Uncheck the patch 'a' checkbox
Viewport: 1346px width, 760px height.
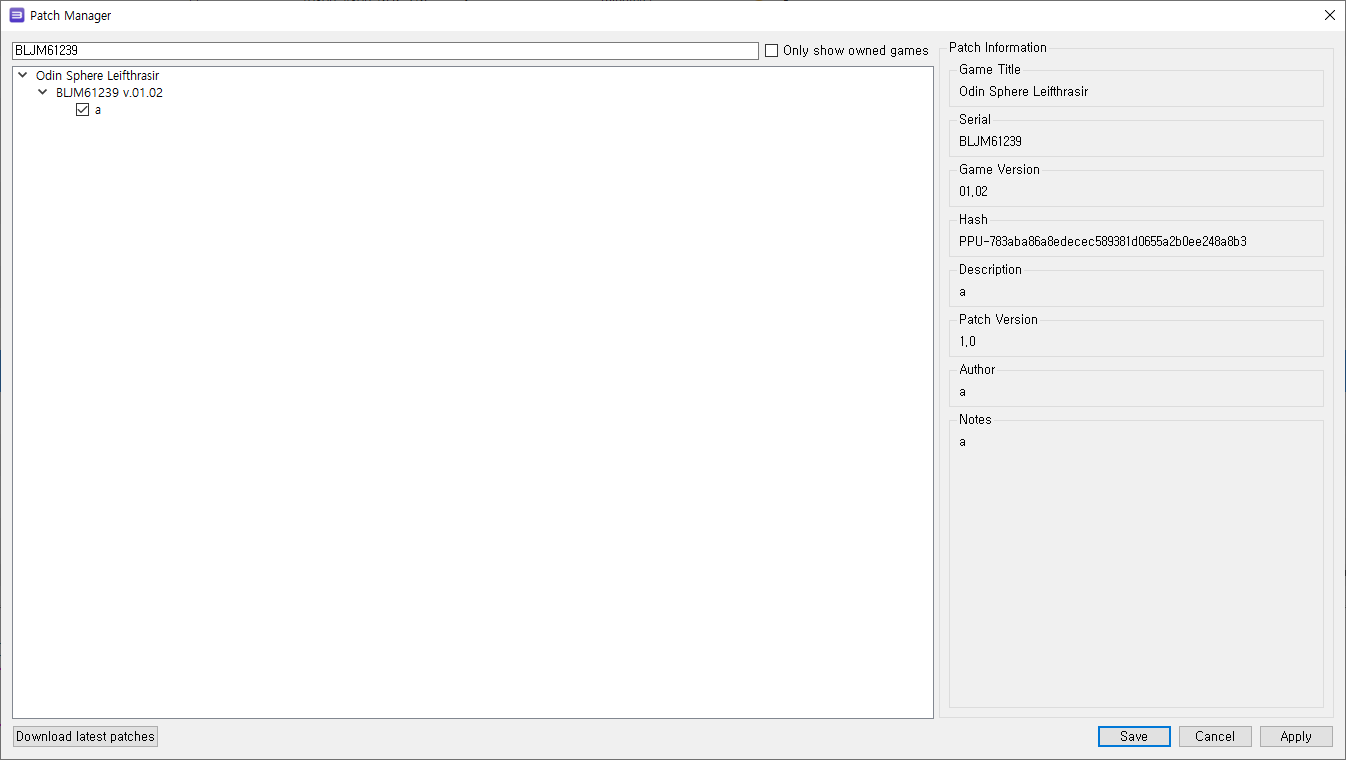tap(83, 110)
